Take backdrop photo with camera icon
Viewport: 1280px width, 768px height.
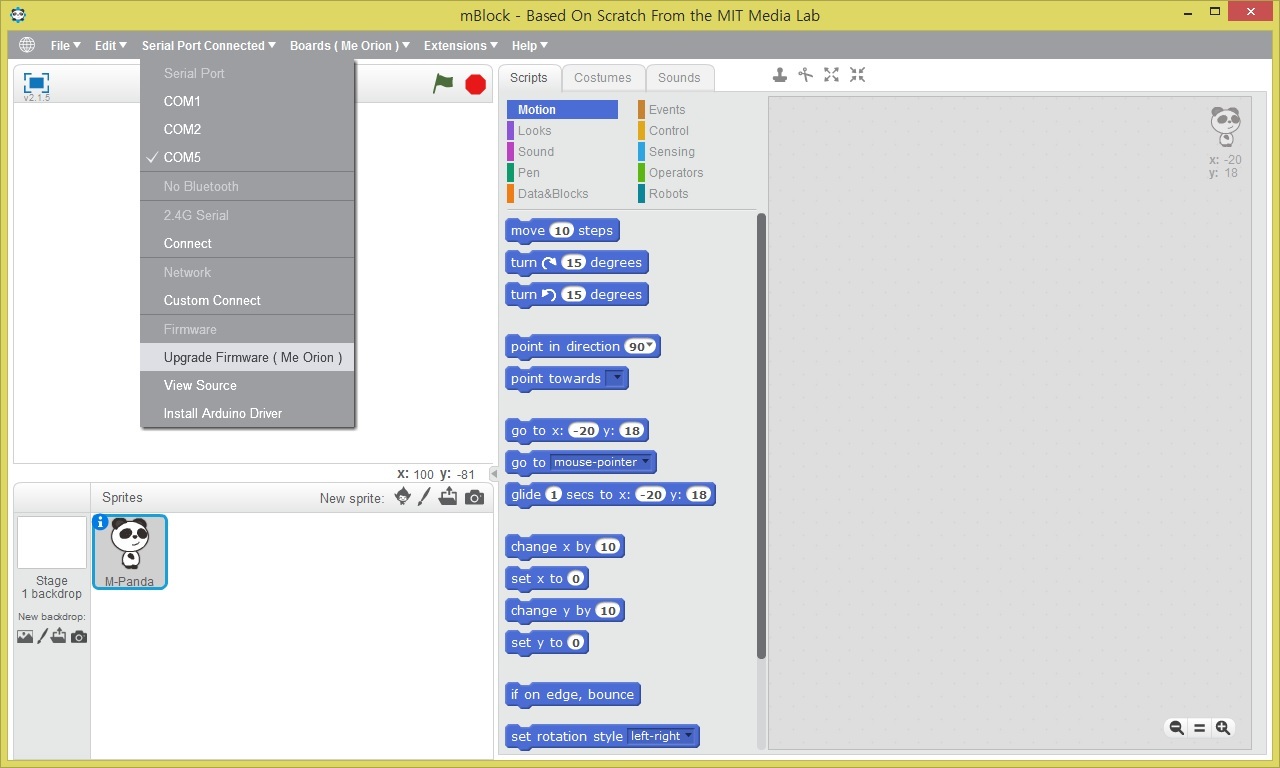pyautogui.click(x=79, y=636)
